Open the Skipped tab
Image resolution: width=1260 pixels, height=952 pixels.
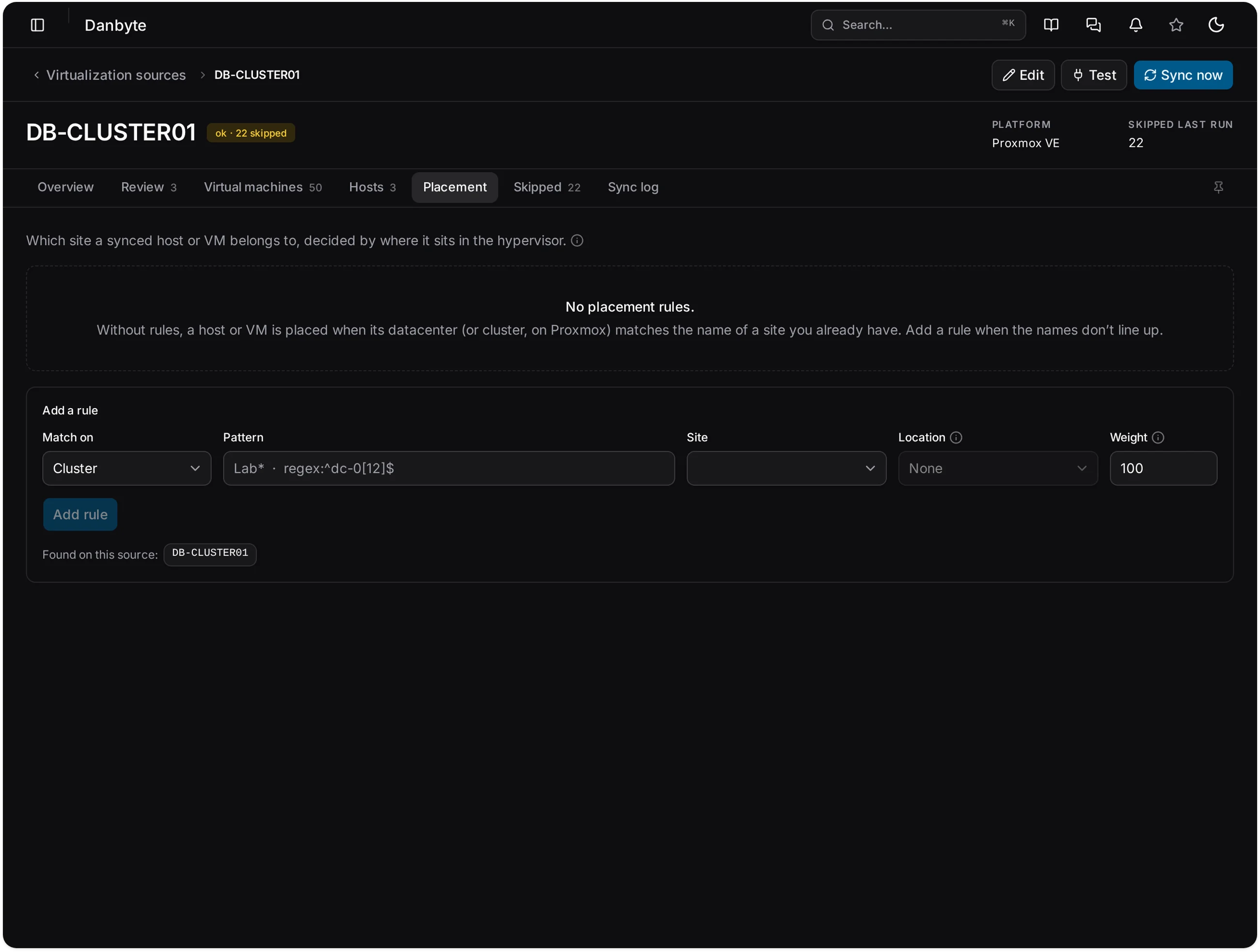click(x=547, y=188)
